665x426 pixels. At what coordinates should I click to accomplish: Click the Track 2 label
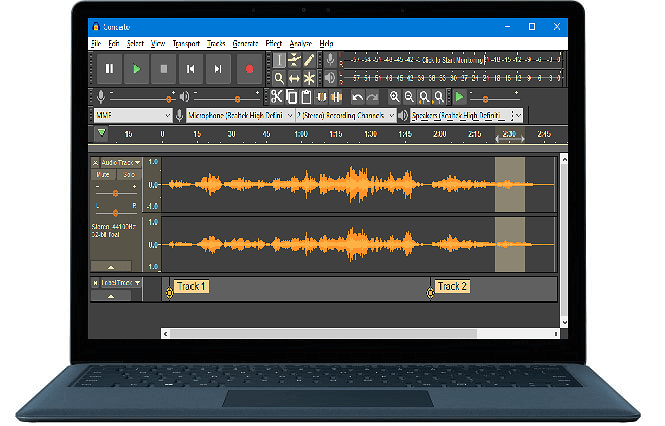[452, 286]
